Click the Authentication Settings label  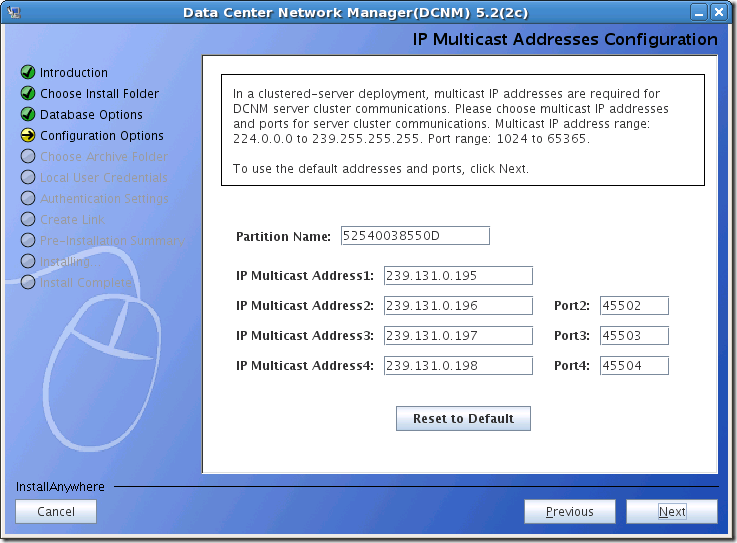coord(104,199)
